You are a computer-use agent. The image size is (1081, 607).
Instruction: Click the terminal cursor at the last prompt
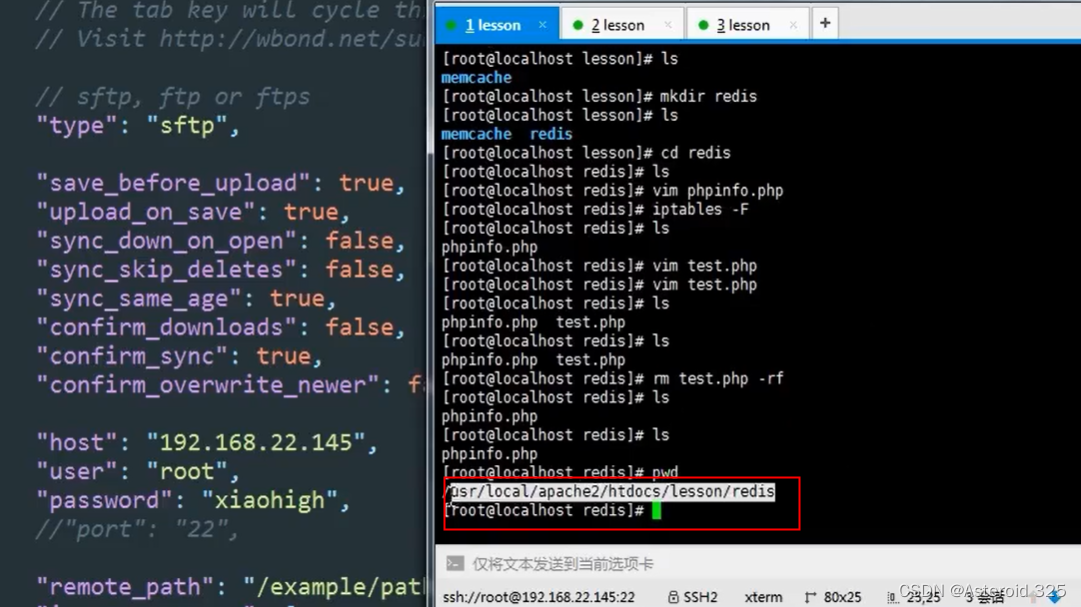[656, 510]
